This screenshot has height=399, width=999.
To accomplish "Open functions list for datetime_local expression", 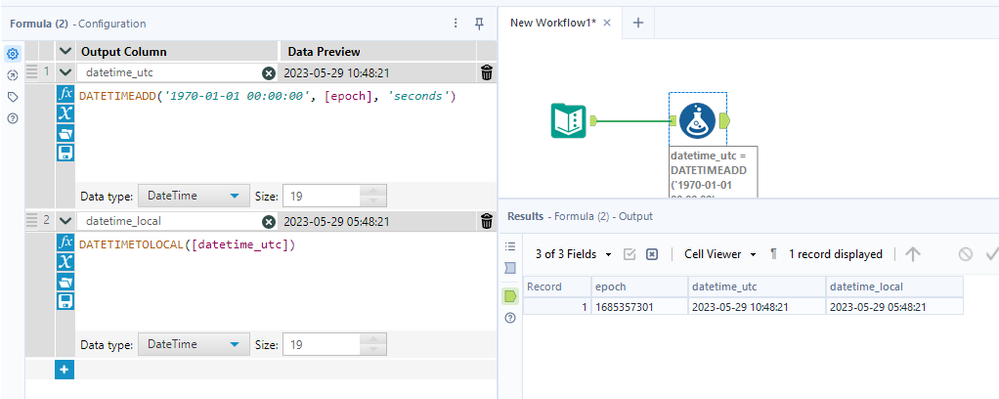I will coord(65,243).
